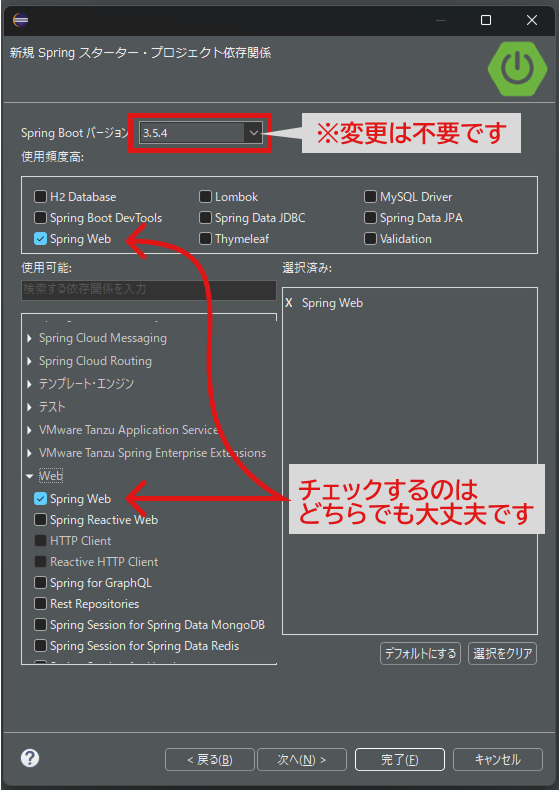Enable the H2 Database checkbox
Image resolution: width=559 pixels, height=790 pixels.
click(40, 196)
